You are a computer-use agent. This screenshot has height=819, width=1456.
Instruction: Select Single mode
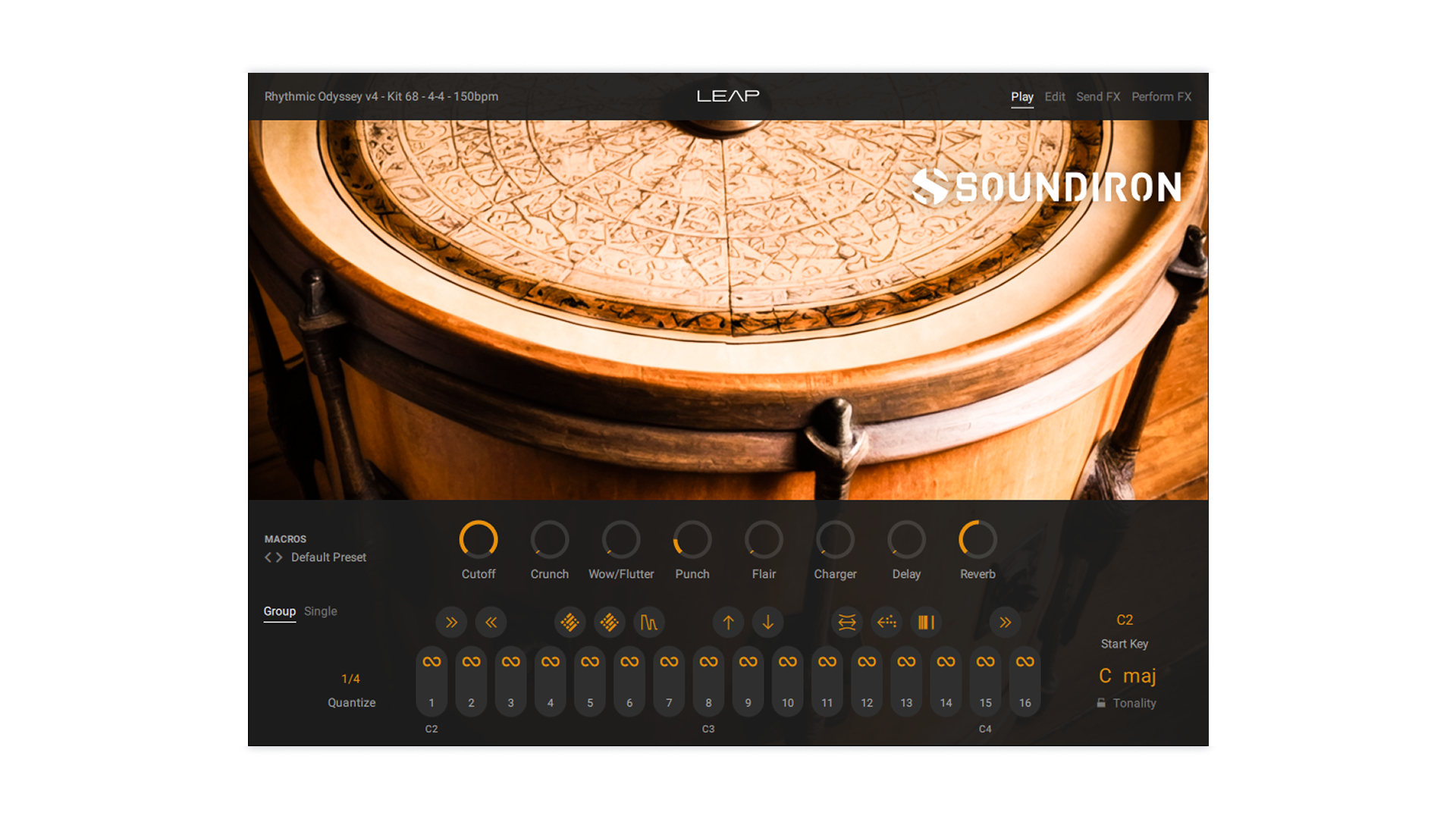[320, 611]
